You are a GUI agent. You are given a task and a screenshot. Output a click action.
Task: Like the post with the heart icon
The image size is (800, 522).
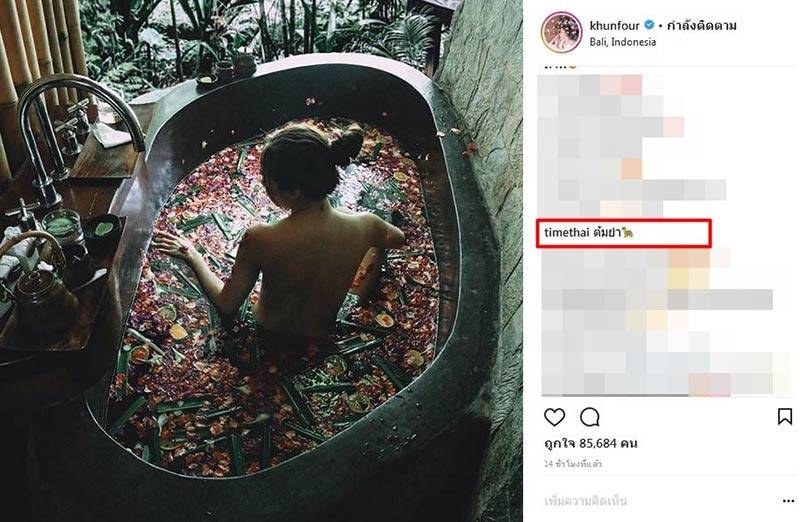554,417
